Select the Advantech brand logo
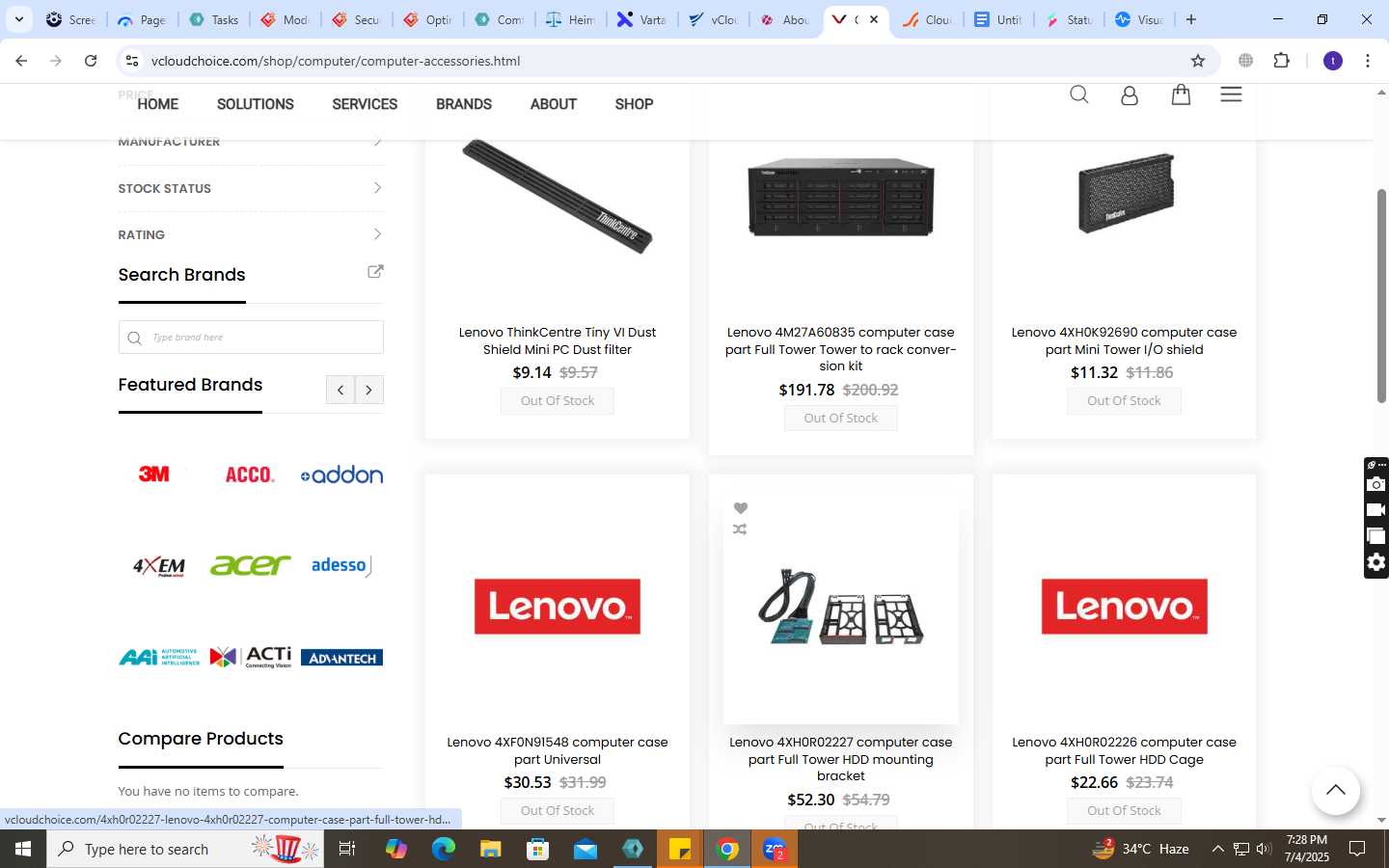 click(341, 658)
